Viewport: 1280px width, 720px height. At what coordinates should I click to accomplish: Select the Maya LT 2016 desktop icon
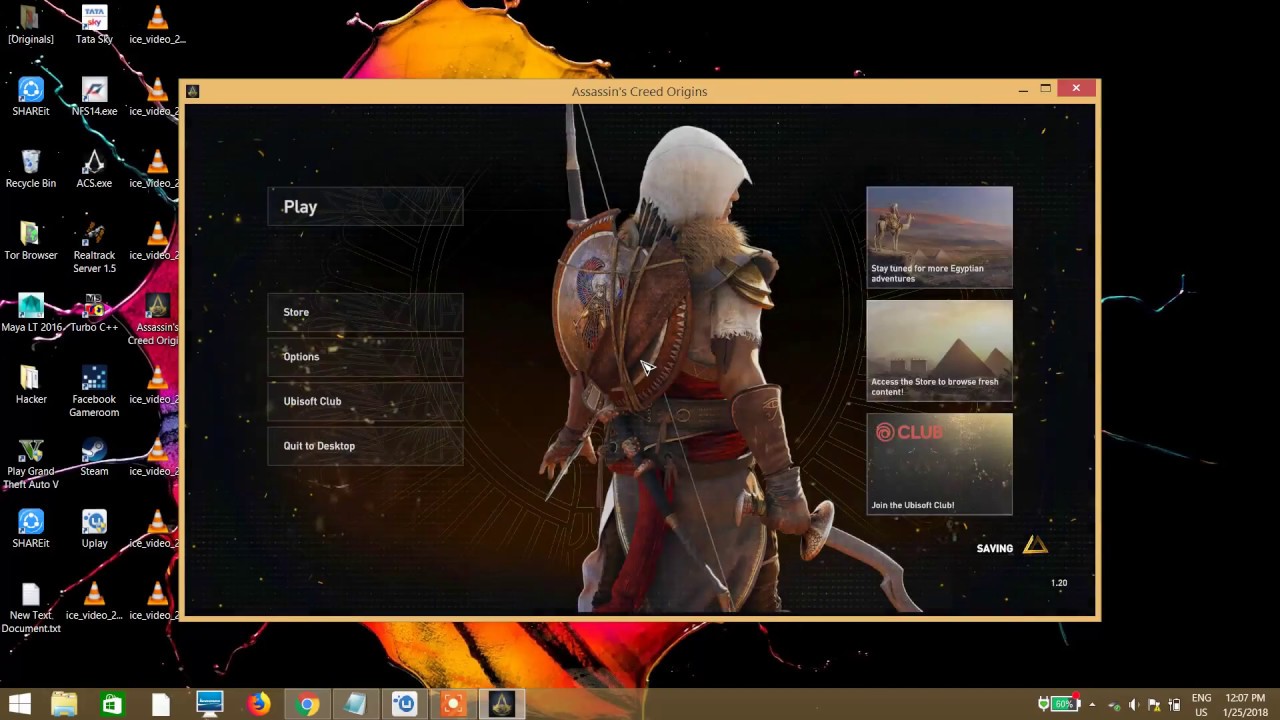click(31, 313)
